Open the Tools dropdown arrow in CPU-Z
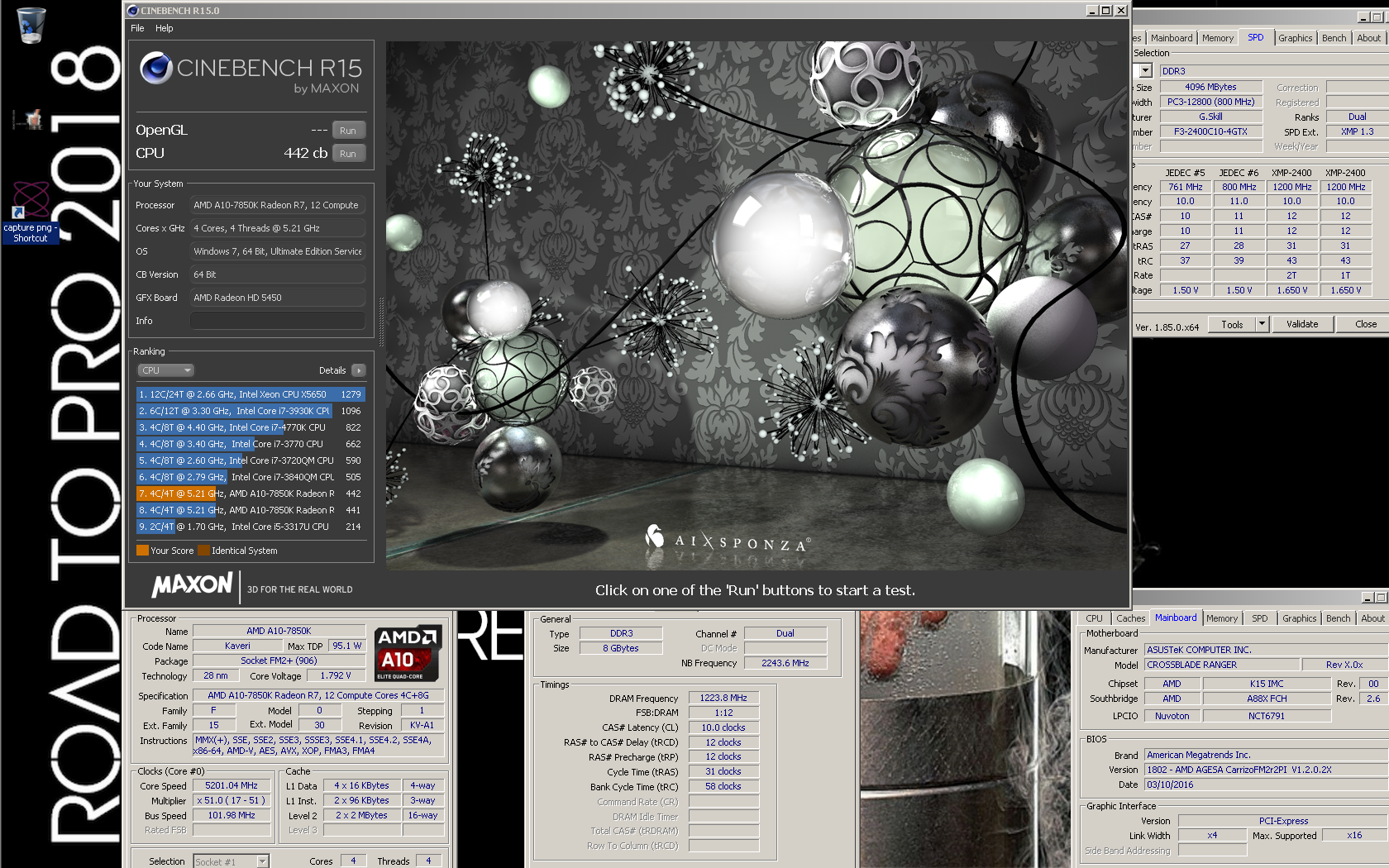The width and height of the screenshot is (1389, 868). [x=1263, y=325]
